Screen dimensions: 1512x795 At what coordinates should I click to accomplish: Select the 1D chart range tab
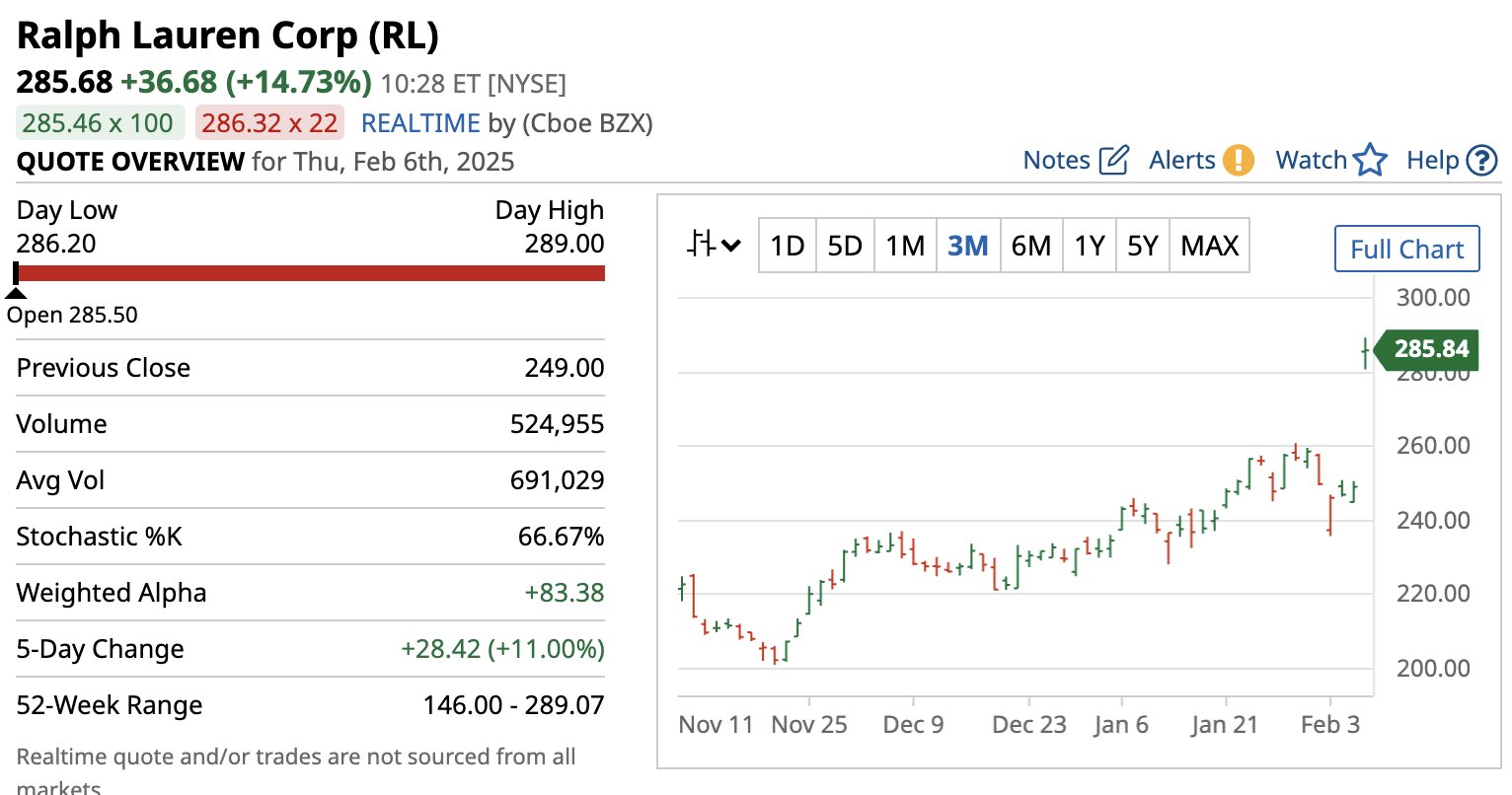[787, 245]
